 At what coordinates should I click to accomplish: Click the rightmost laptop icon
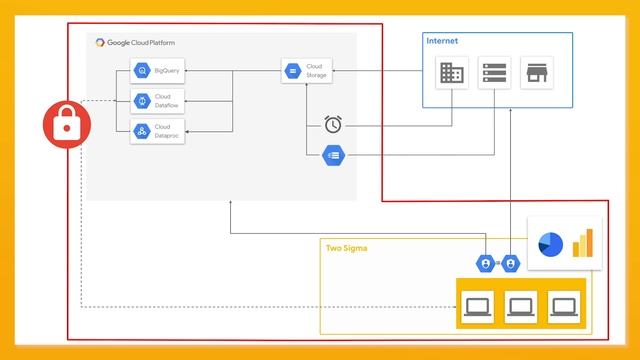[564, 307]
